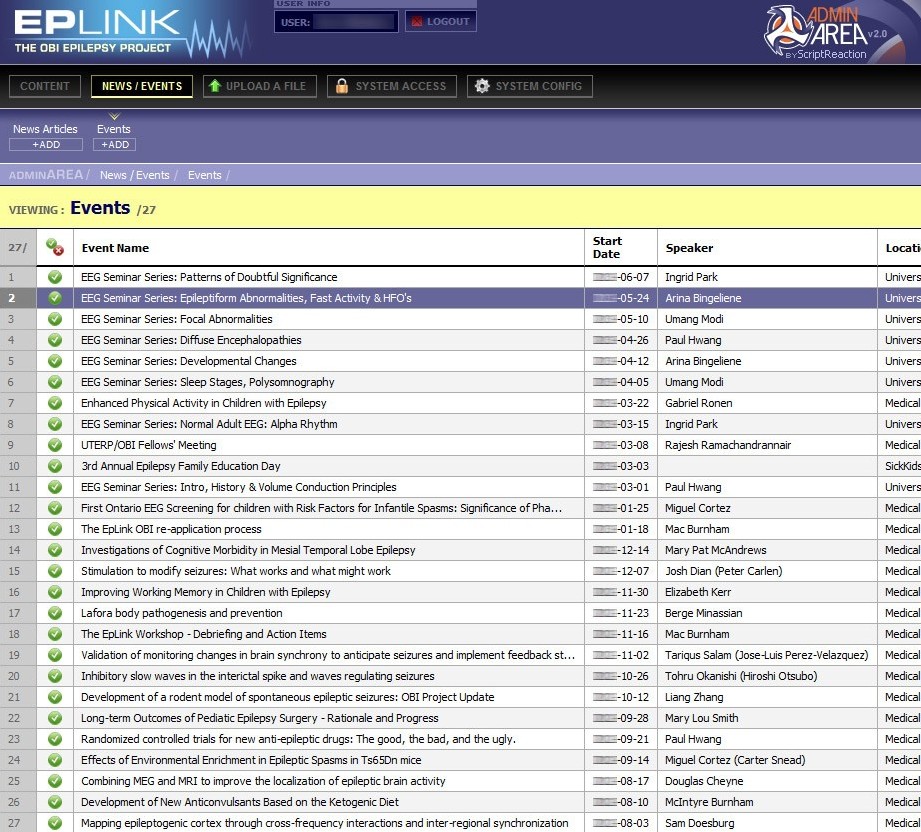Open 'Investigations of Cognitive Morbidity' event row
This screenshot has width=921, height=832.
coord(248,550)
